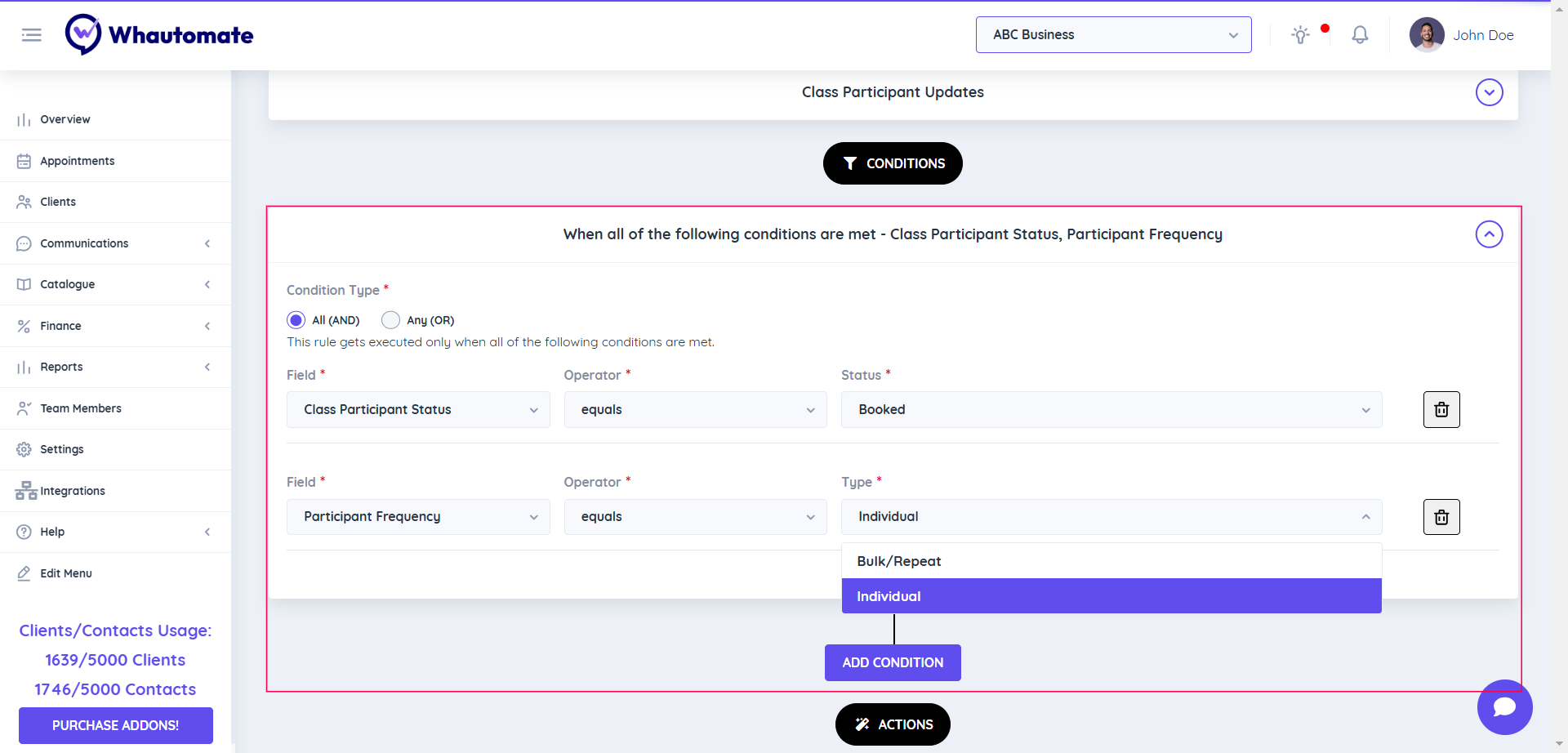The height and width of the screenshot is (753, 1568).
Task: Select the All (AND) radio button
Action: 296,320
